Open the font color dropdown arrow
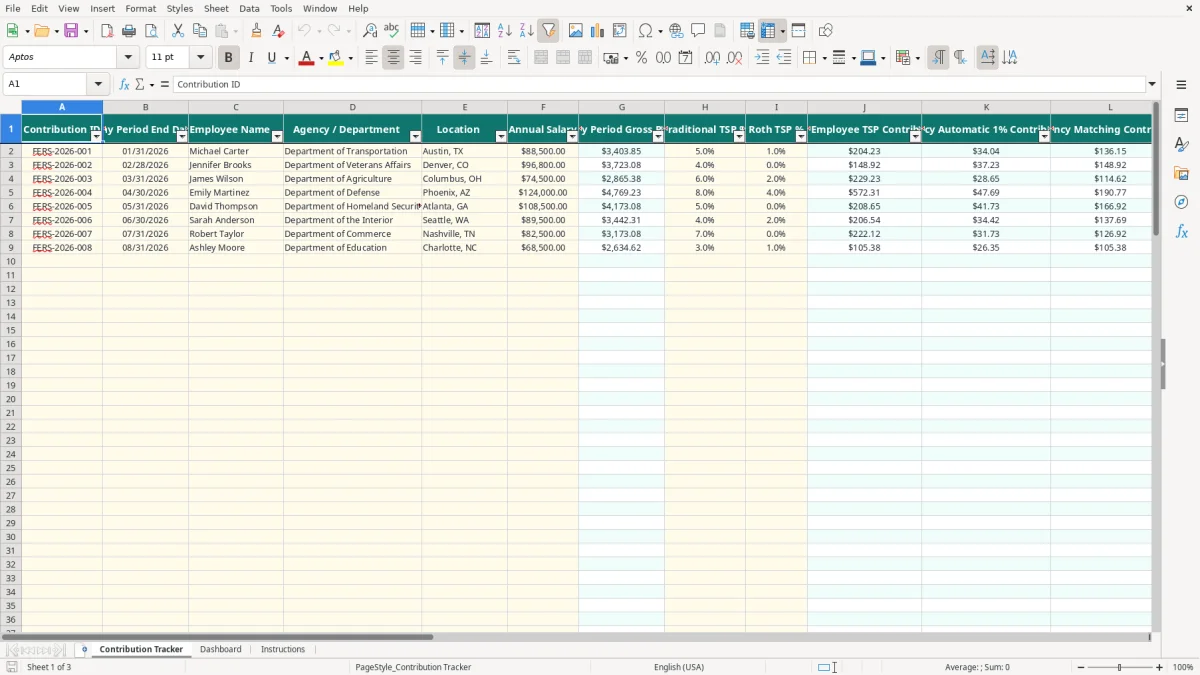Viewport: 1200px width, 675px height. [x=321, y=58]
